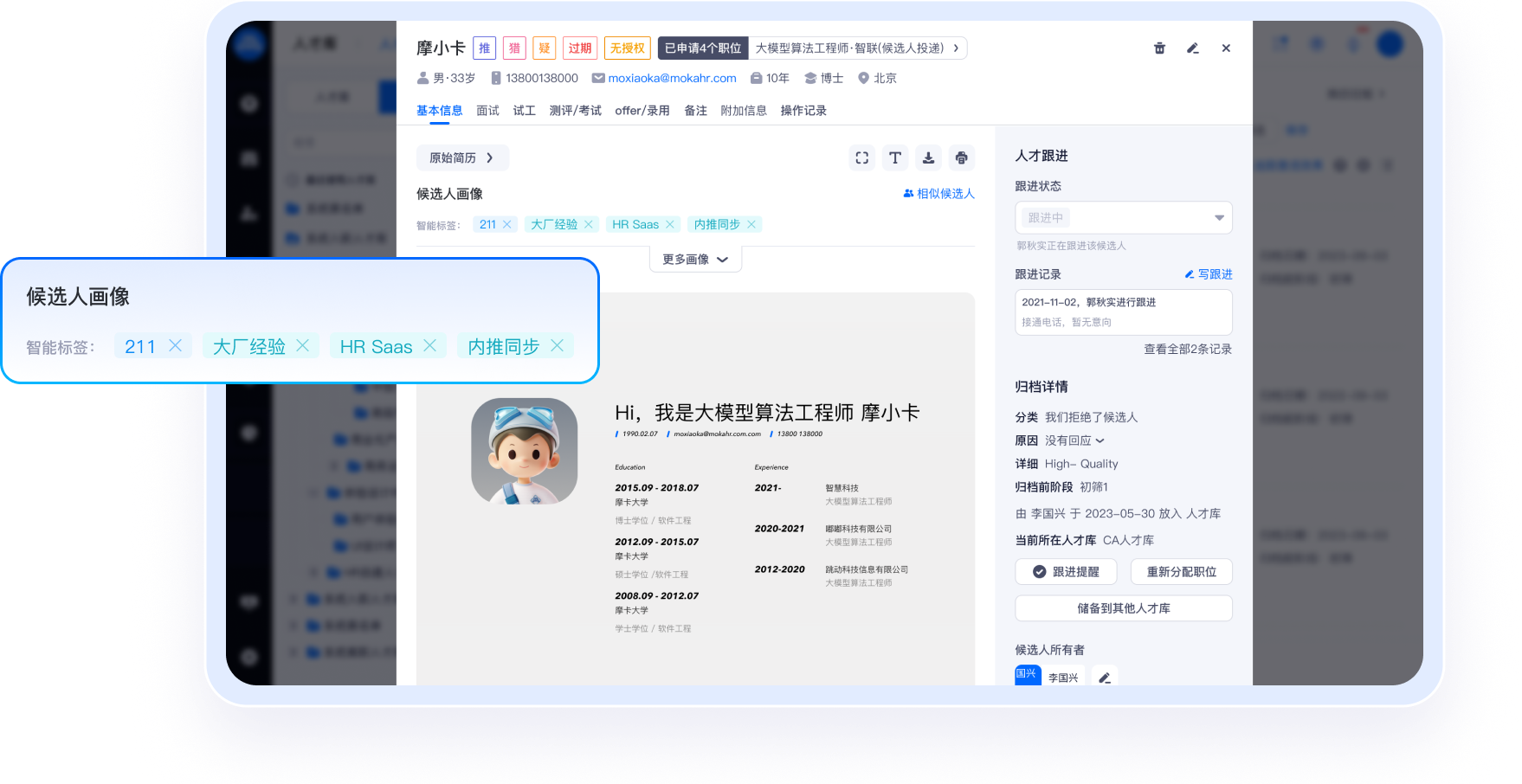This screenshot has width=1522, height=784.
Task: Click the fullscreen expand resume icon
Action: point(861,157)
